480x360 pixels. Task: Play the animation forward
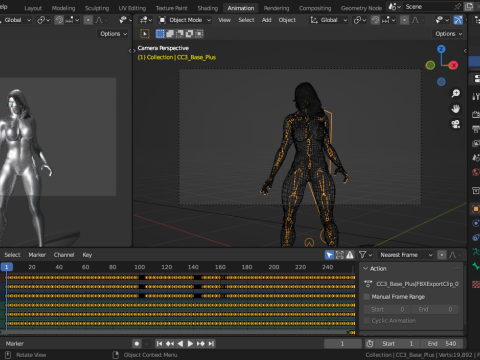point(190,344)
